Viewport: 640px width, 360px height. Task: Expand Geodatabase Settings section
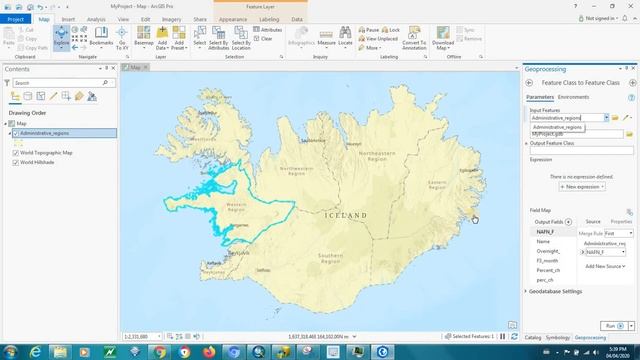coord(526,291)
